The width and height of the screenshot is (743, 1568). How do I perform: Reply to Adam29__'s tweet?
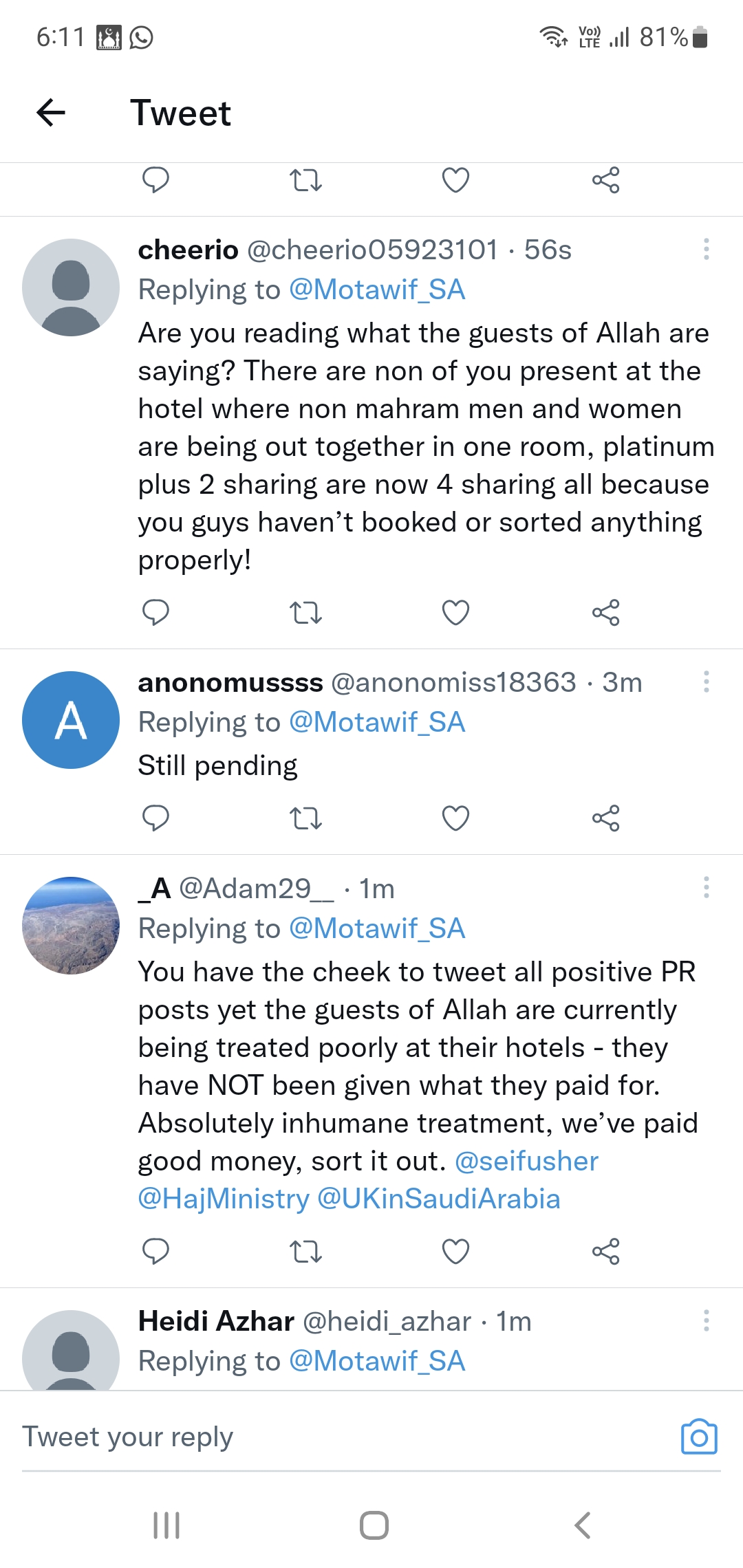[x=155, y=1251]
